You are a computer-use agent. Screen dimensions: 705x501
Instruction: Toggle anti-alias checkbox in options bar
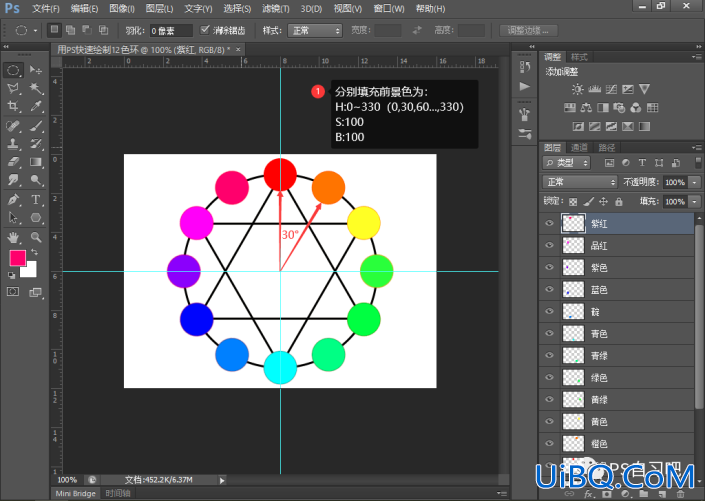pyautogui.click(x=205, y=30)
